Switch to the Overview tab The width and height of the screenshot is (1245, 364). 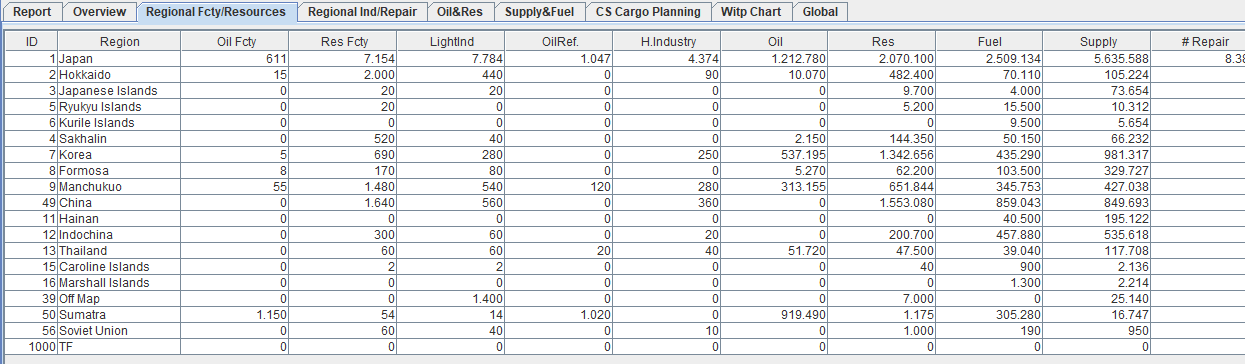100,12
